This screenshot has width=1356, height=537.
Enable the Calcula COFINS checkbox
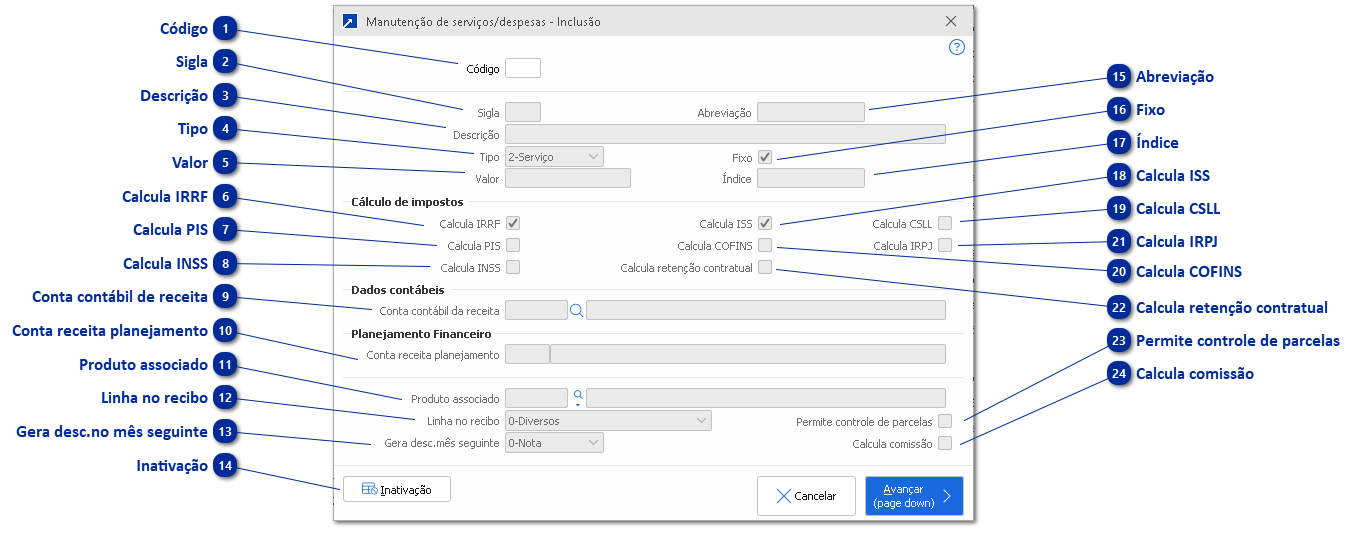(765, 245)
